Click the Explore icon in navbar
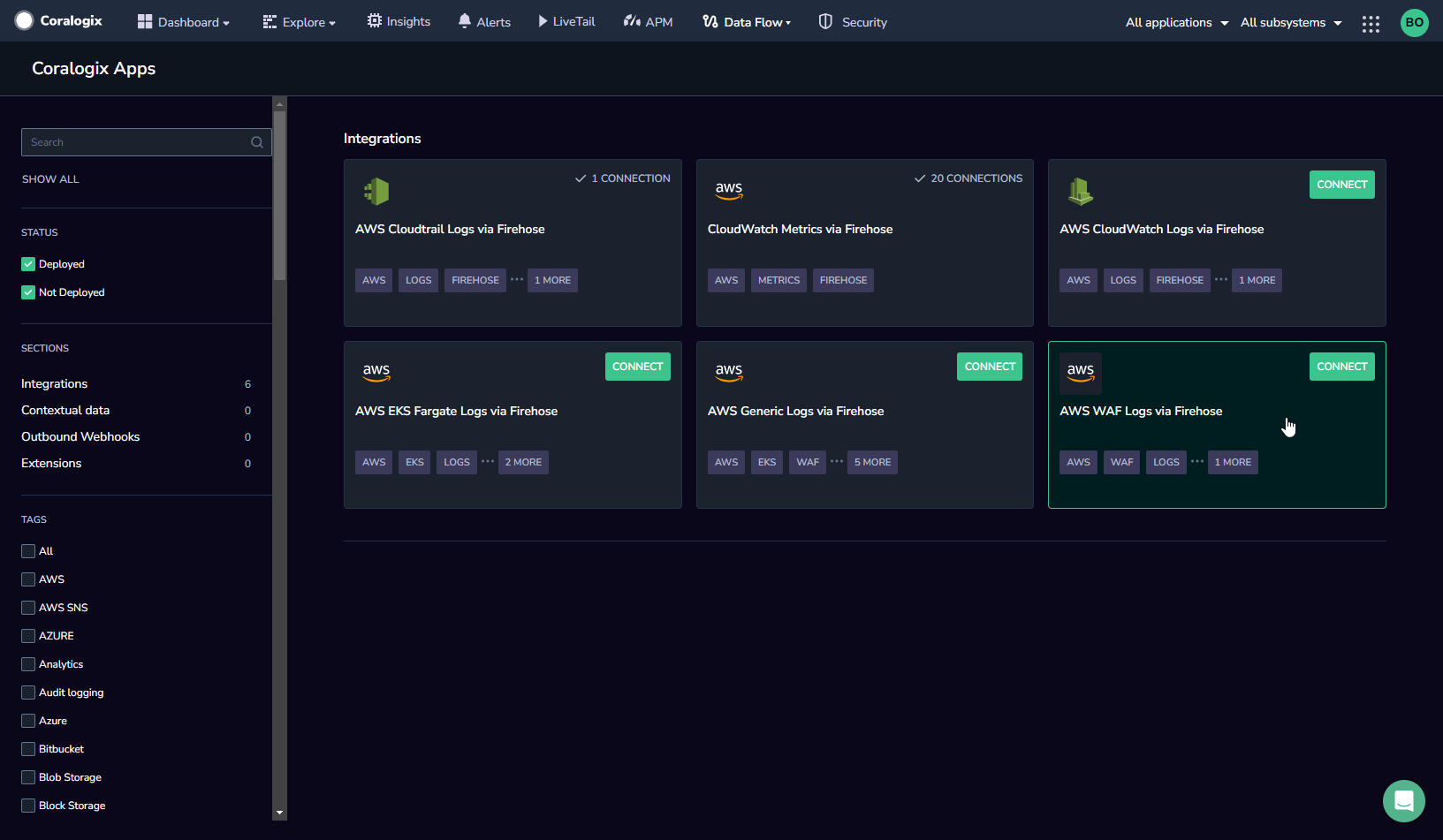Viewport: 1443px width, 840px height. (x=270, y=21)
